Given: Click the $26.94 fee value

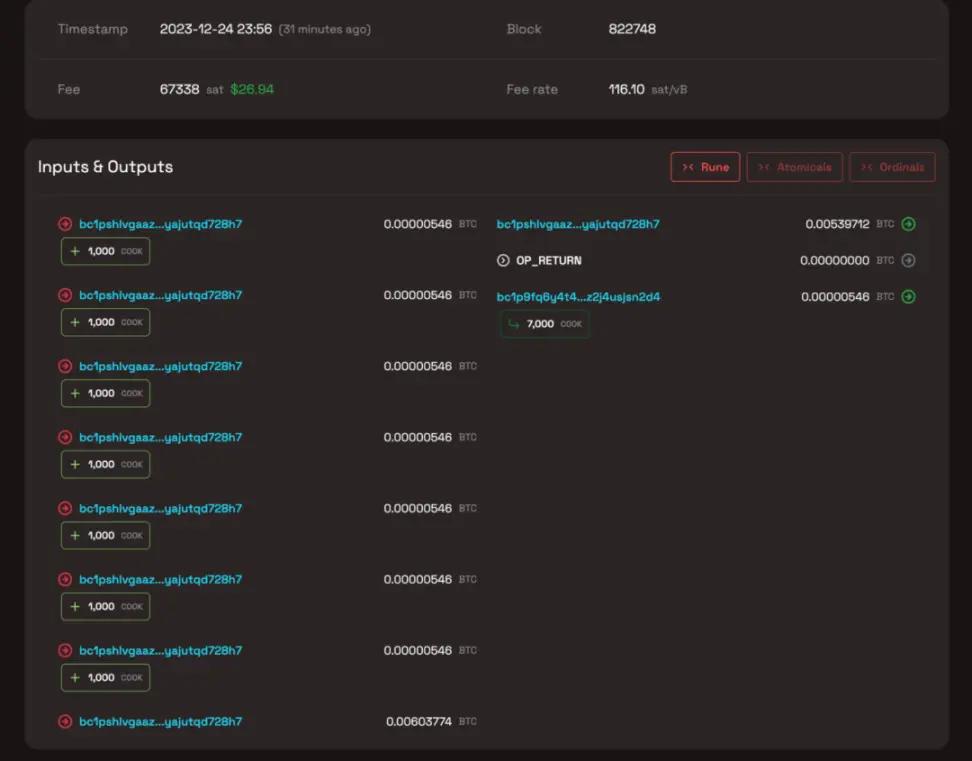Looking at the screenshot, I should point(252,89).
